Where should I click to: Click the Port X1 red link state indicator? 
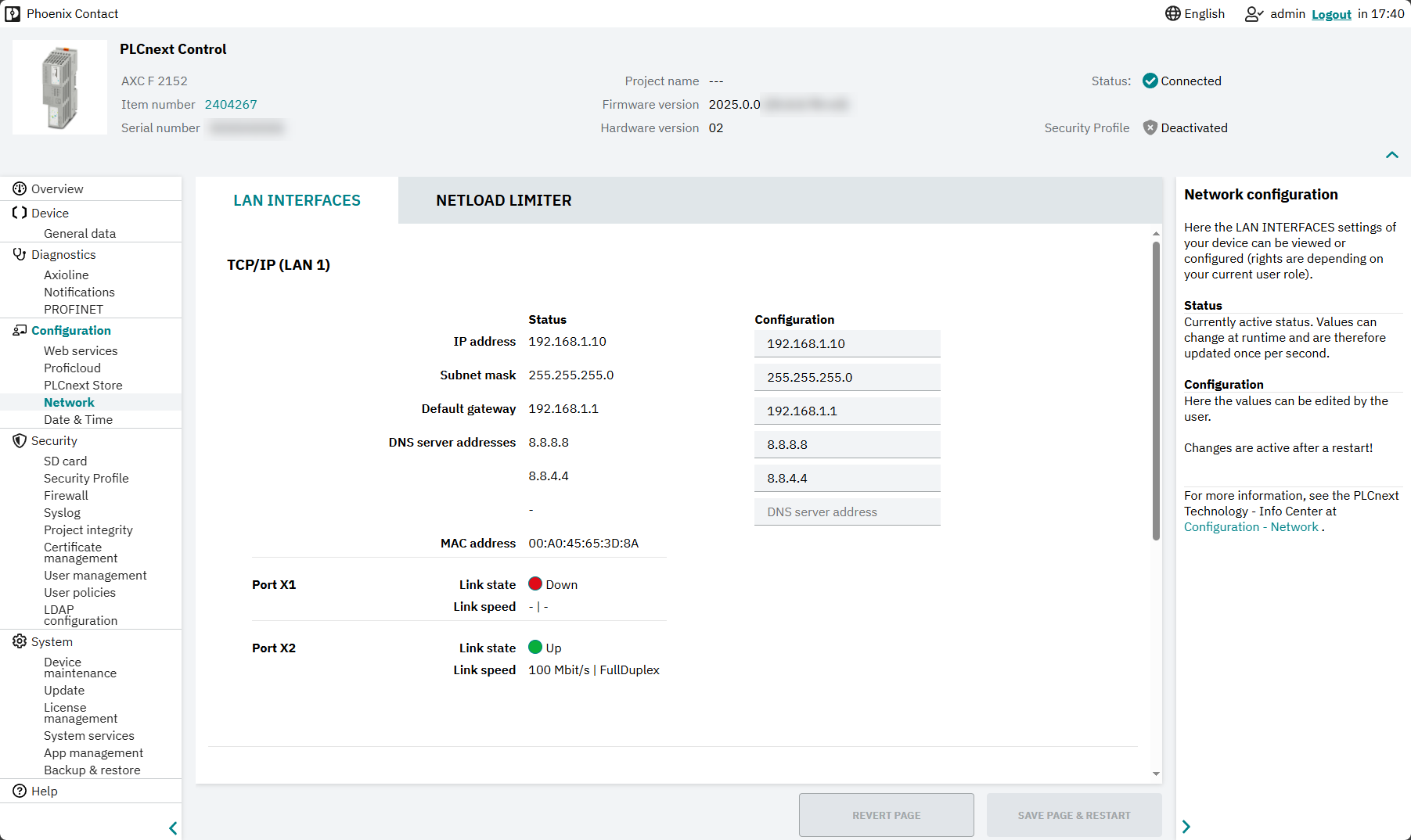535,583
